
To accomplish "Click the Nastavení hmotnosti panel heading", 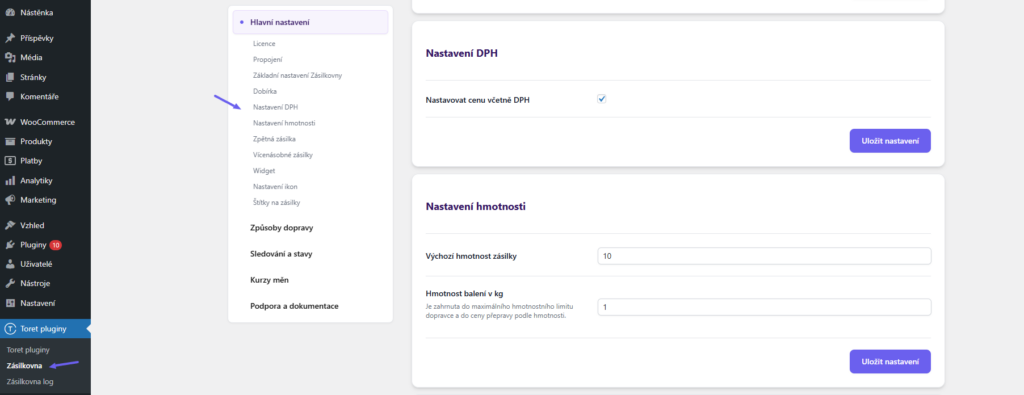I will coord(475,207).
